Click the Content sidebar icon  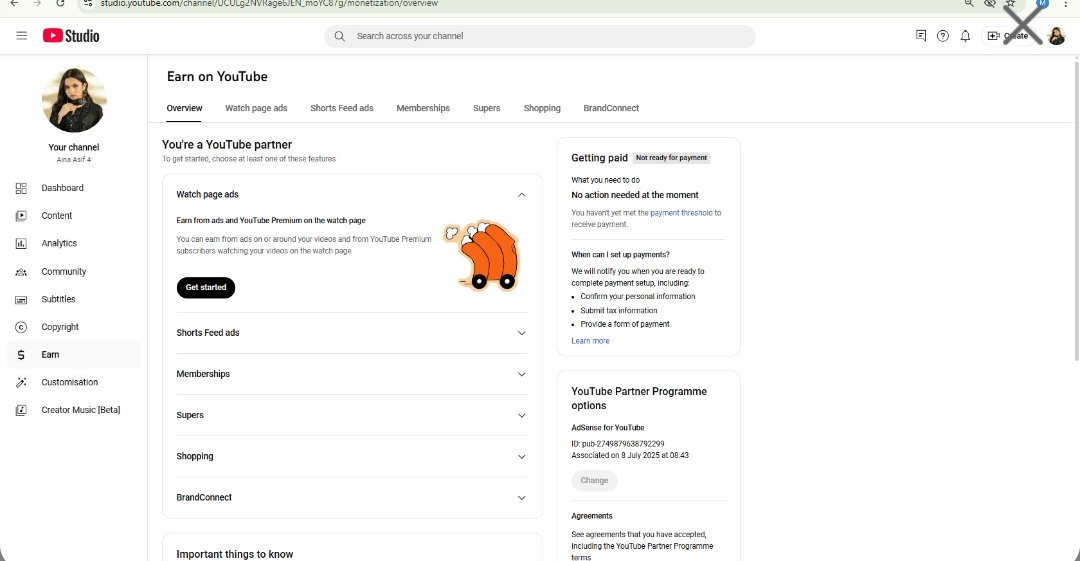coord(21,216)
